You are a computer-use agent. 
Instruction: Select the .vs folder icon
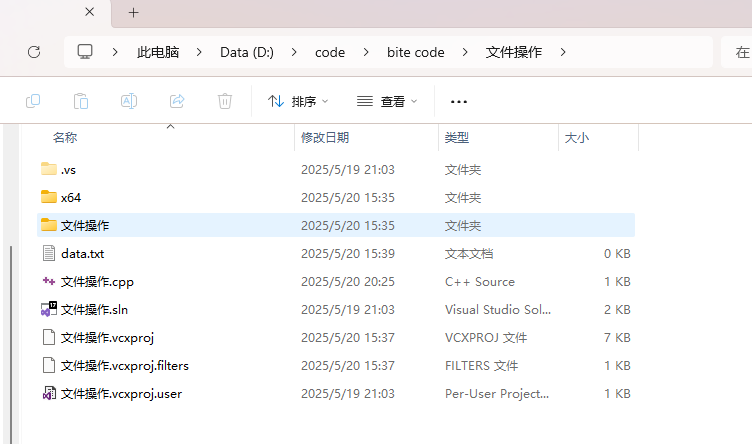tap(48, 169)
